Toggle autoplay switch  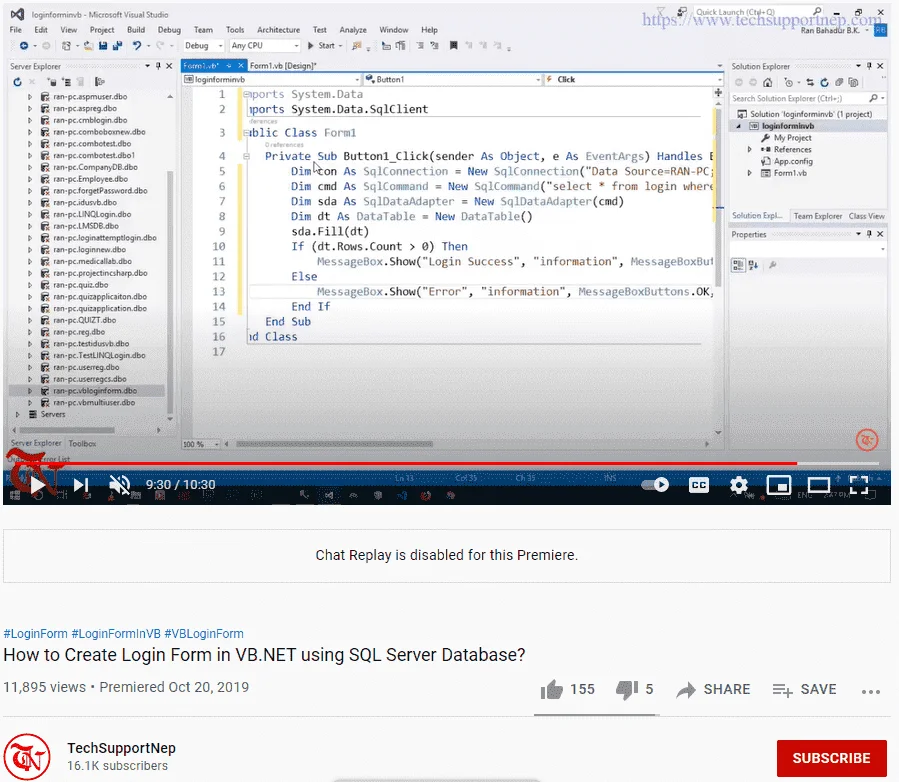coord(655,485)
